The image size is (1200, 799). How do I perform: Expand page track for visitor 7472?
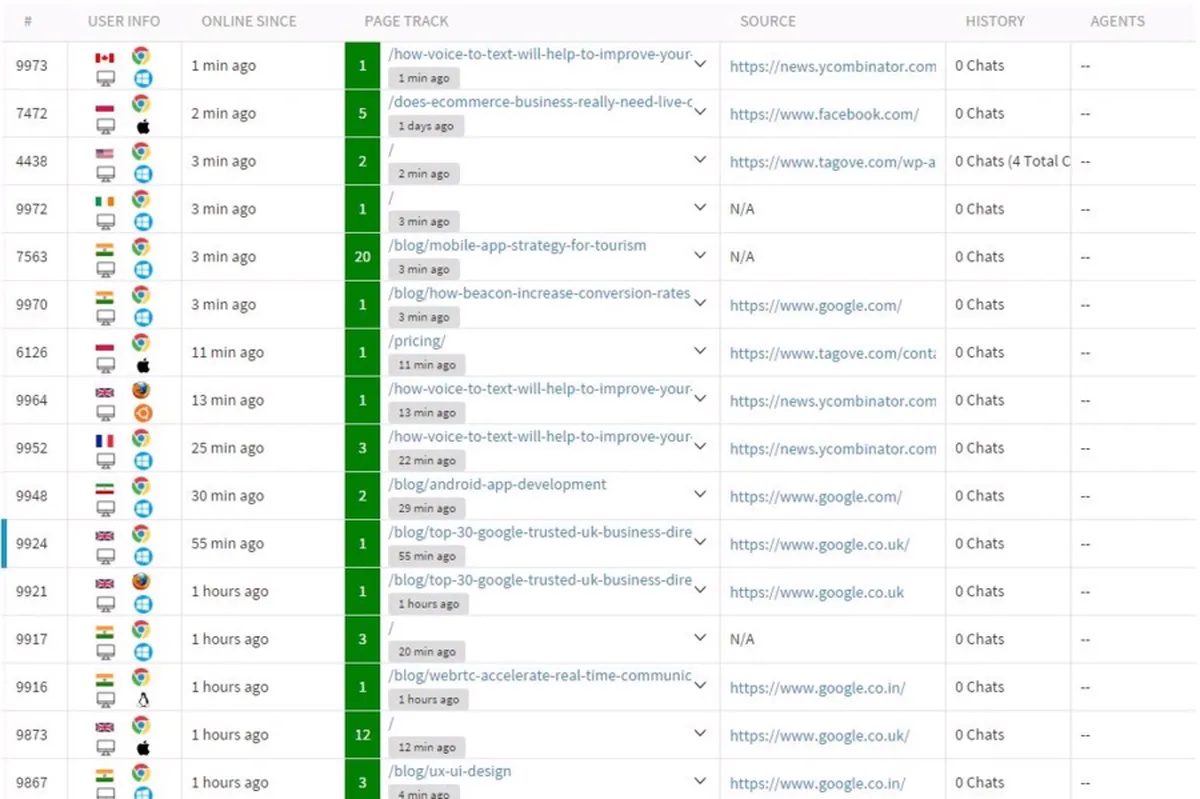(x=700, y=112)
